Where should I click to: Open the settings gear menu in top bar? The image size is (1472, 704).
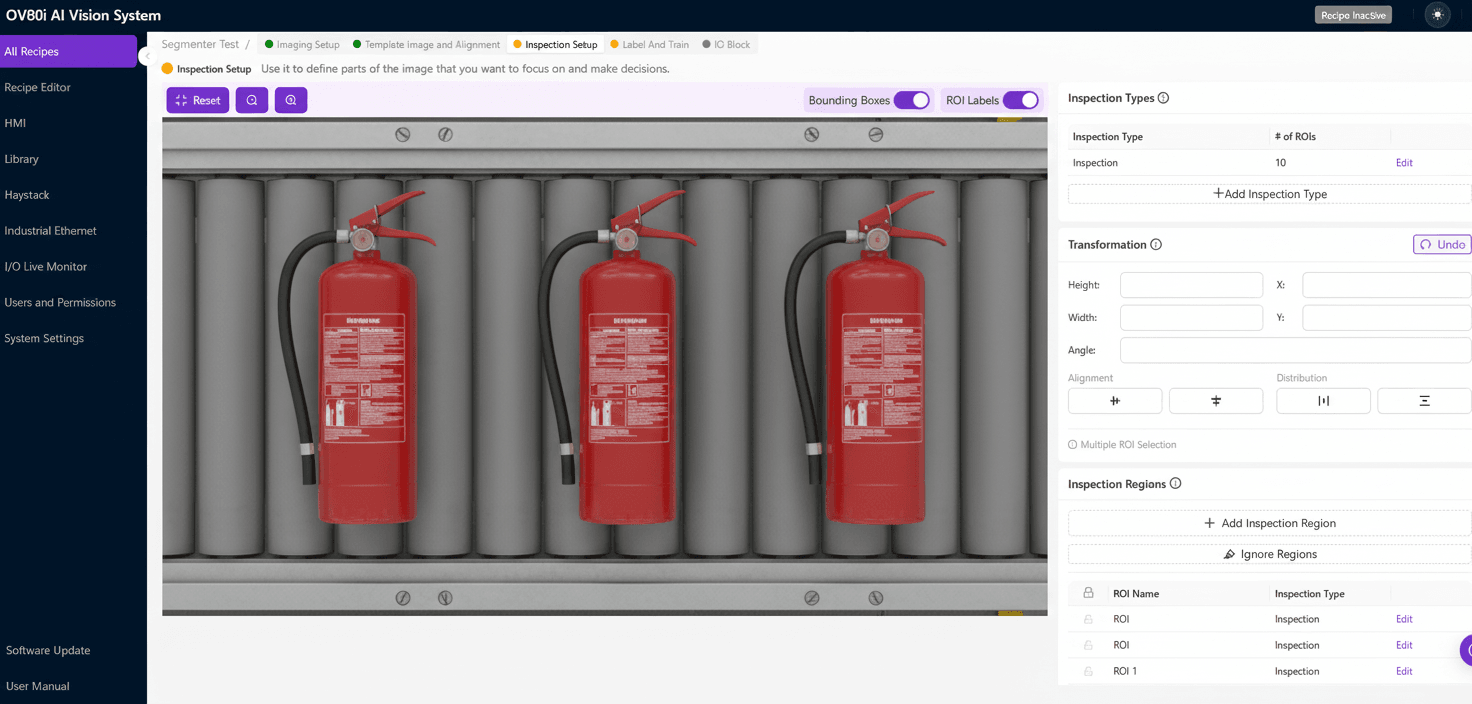tap(1437, 14)
